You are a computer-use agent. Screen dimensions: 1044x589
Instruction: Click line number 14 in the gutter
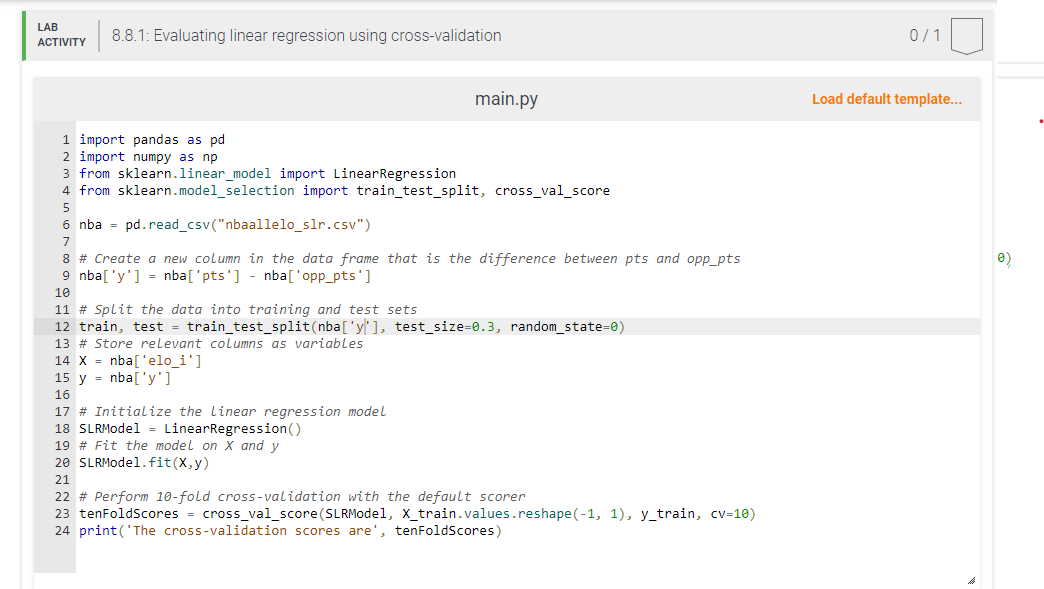(62, 360)
